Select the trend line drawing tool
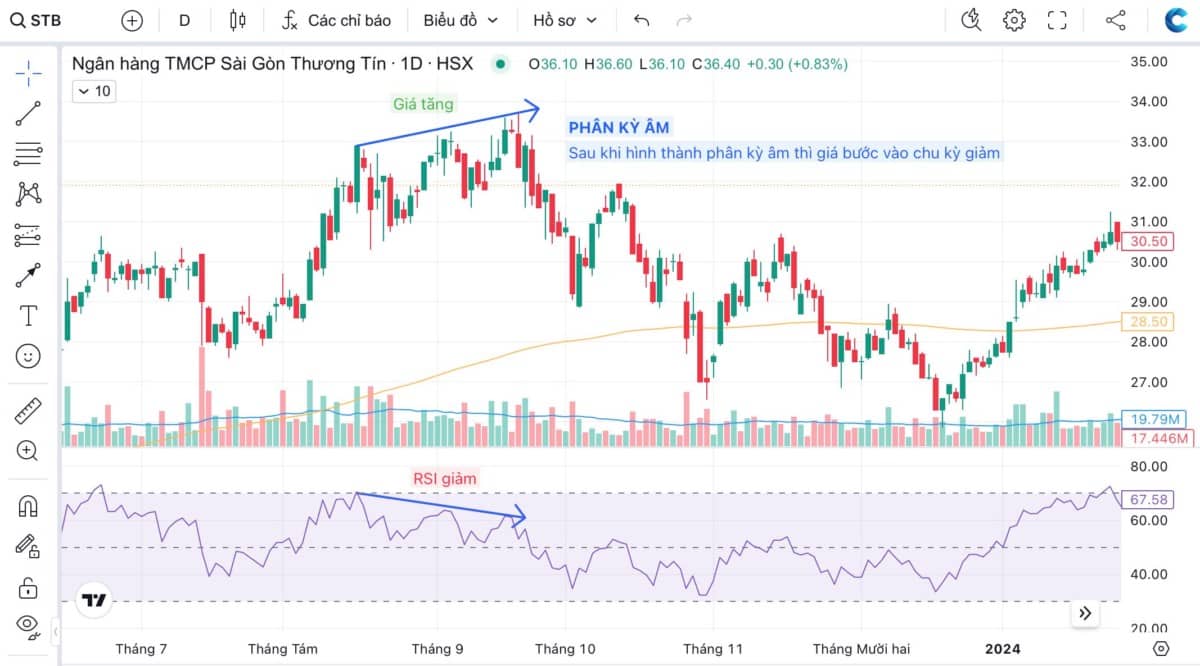This screenshot has height=666, width=1200. click(28, 113)
